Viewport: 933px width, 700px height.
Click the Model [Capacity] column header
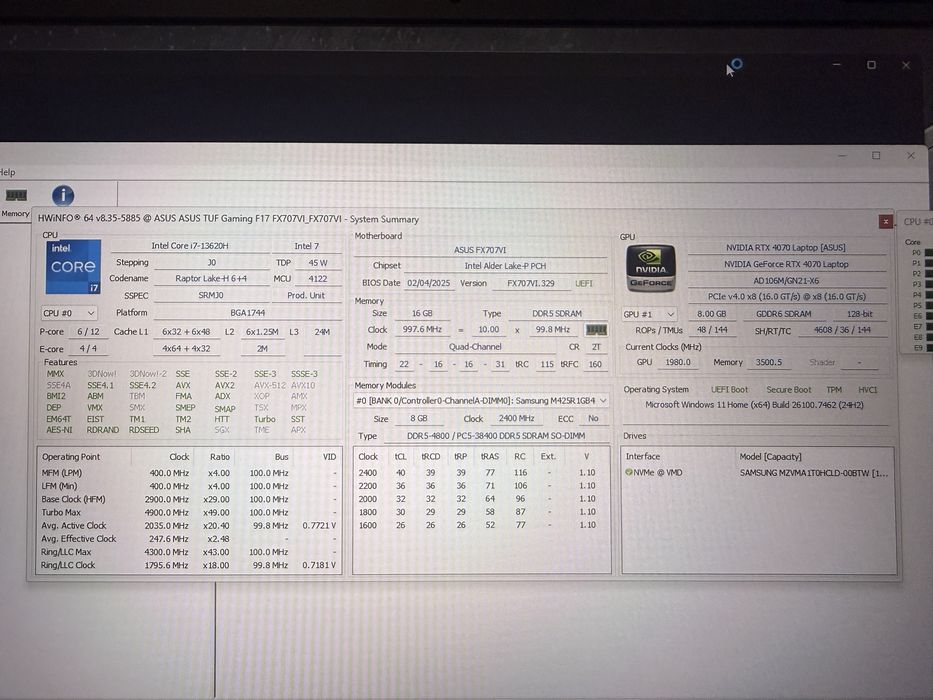(x=770, y=457)
